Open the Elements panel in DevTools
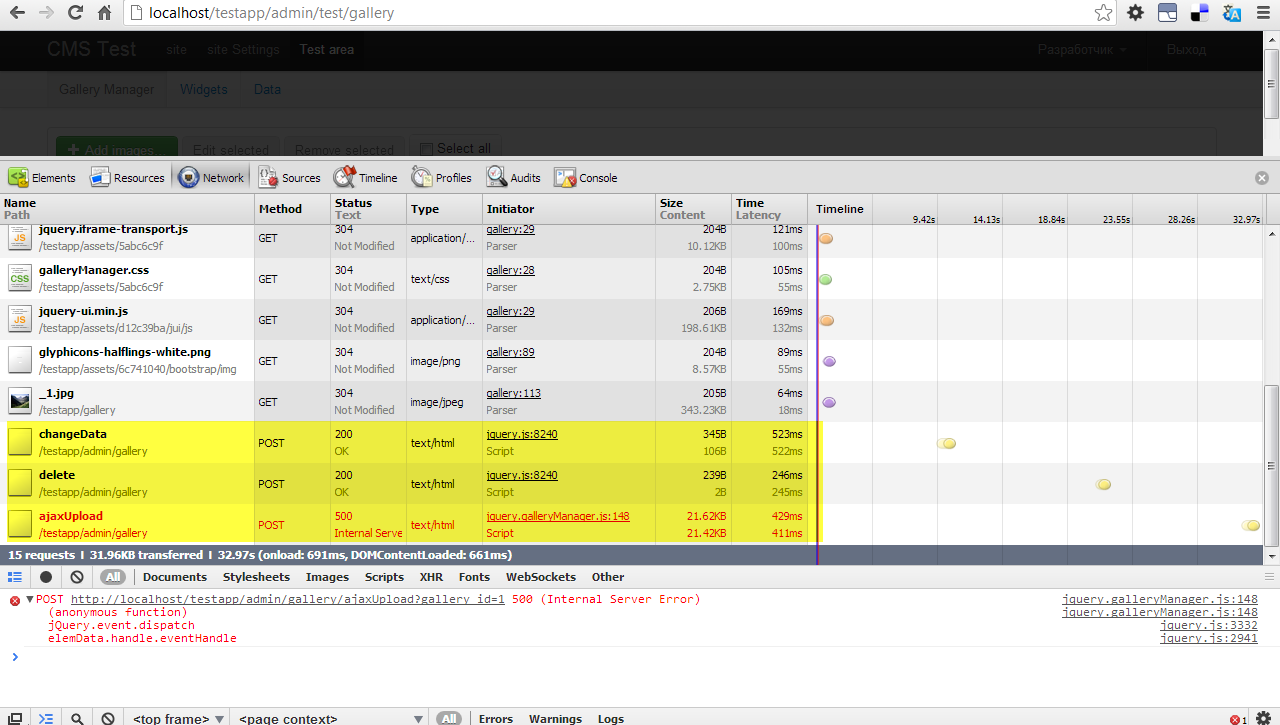 click(42, 178)
